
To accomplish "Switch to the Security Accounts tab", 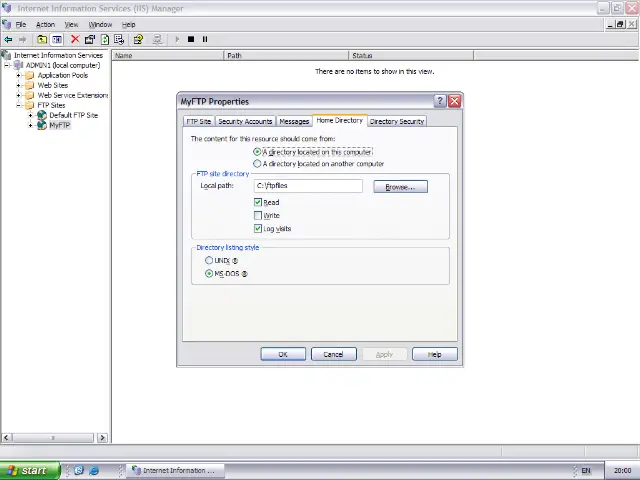I will point(245,121).
